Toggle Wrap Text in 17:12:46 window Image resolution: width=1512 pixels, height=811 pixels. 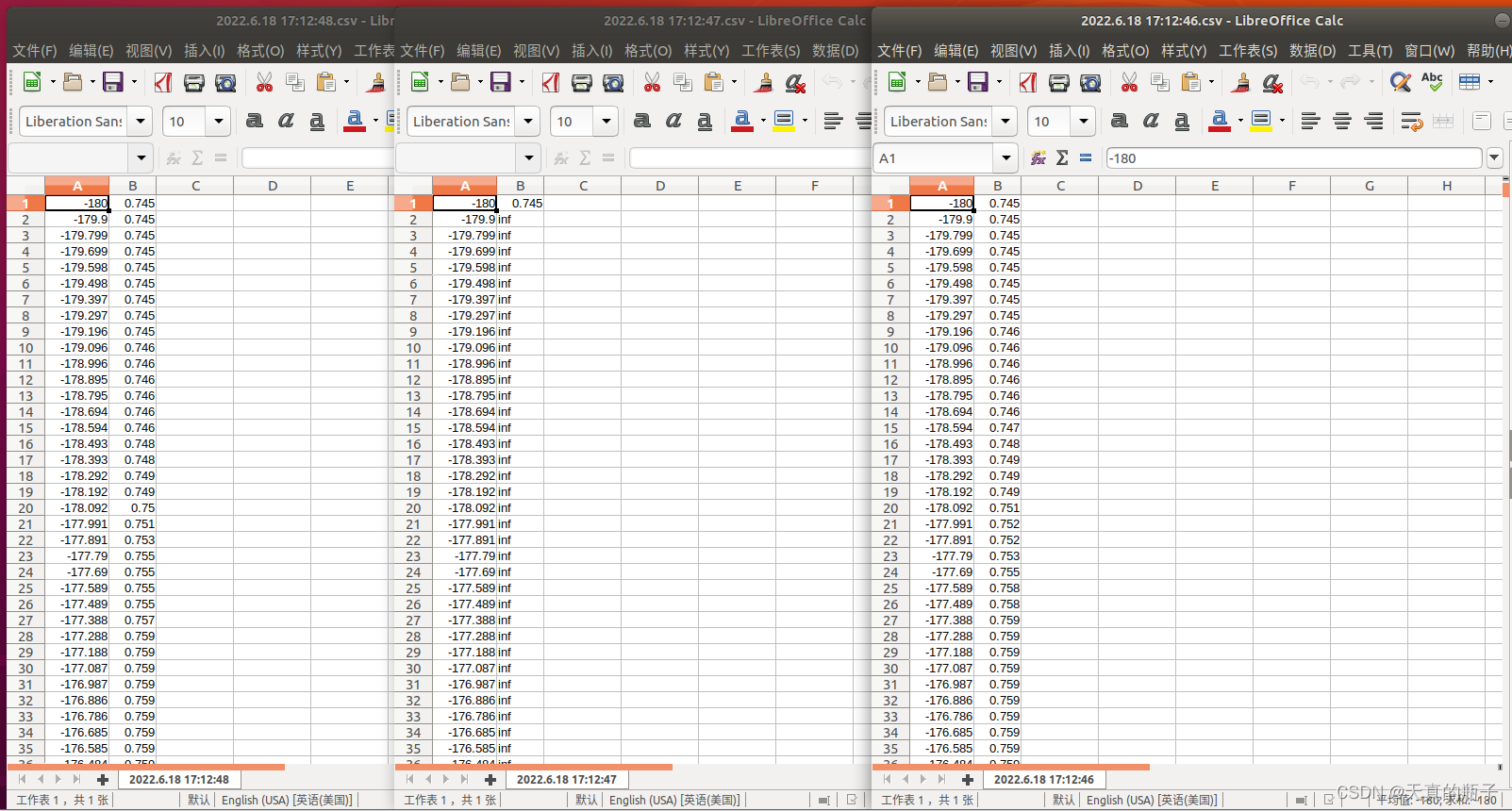[x=1411, y=121]
